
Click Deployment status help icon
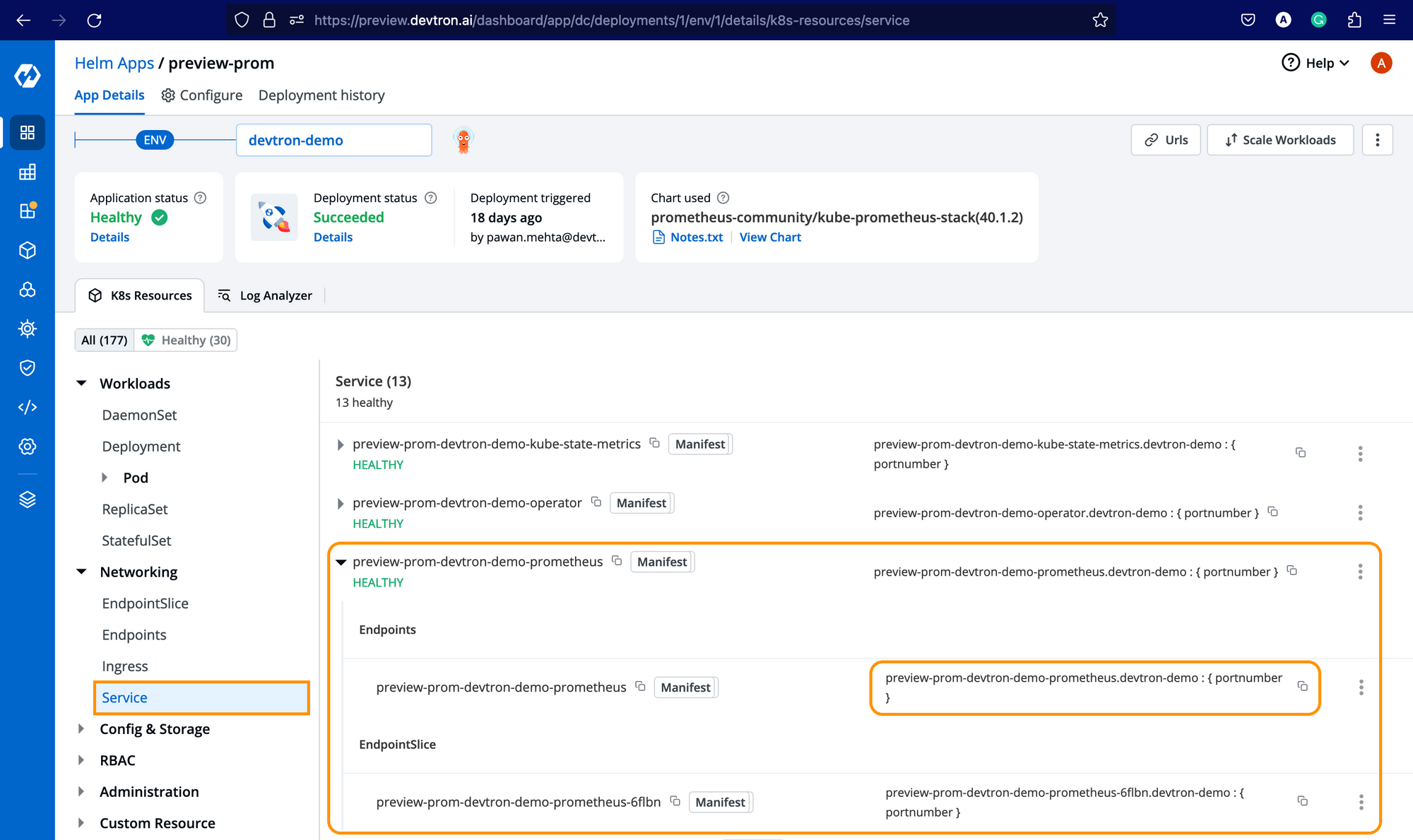(x=431, y=198)
